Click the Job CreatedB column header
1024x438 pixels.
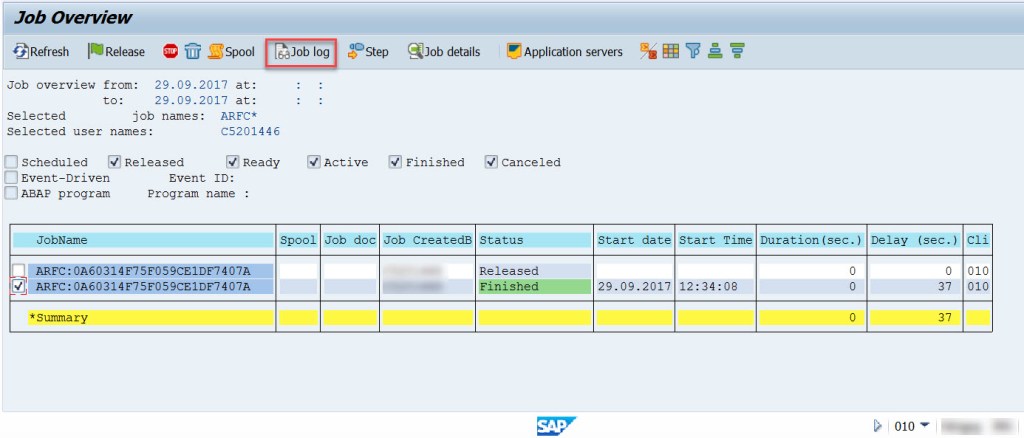tap(428, 240)
